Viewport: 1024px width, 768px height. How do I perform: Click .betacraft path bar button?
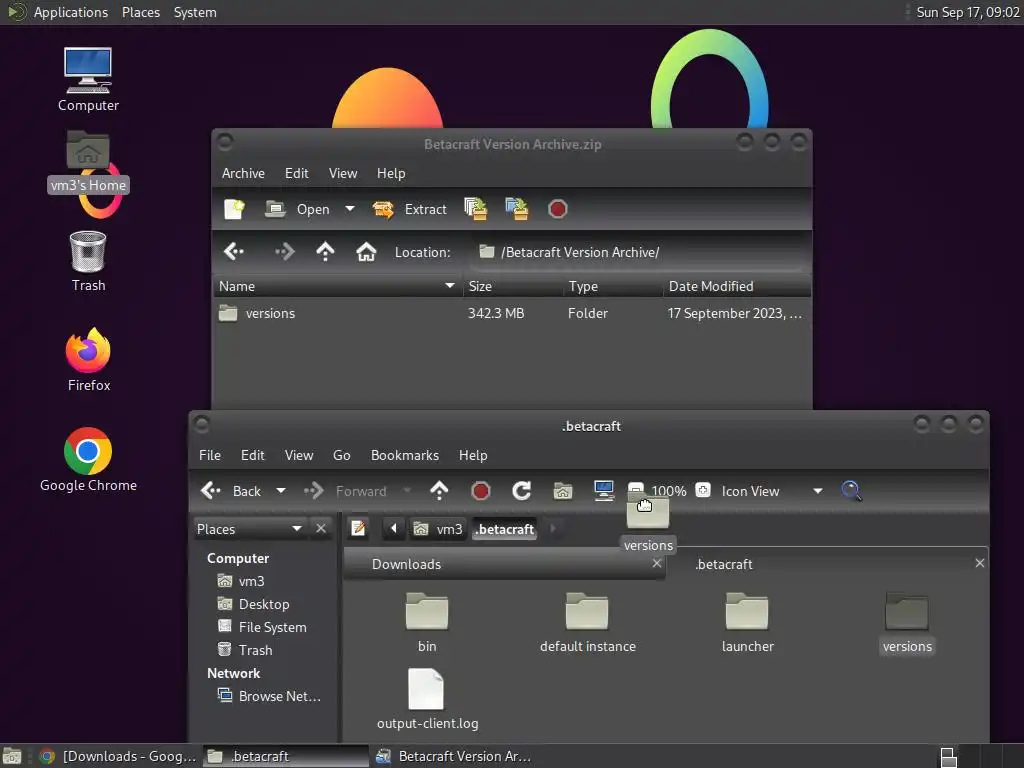[504, 529]
